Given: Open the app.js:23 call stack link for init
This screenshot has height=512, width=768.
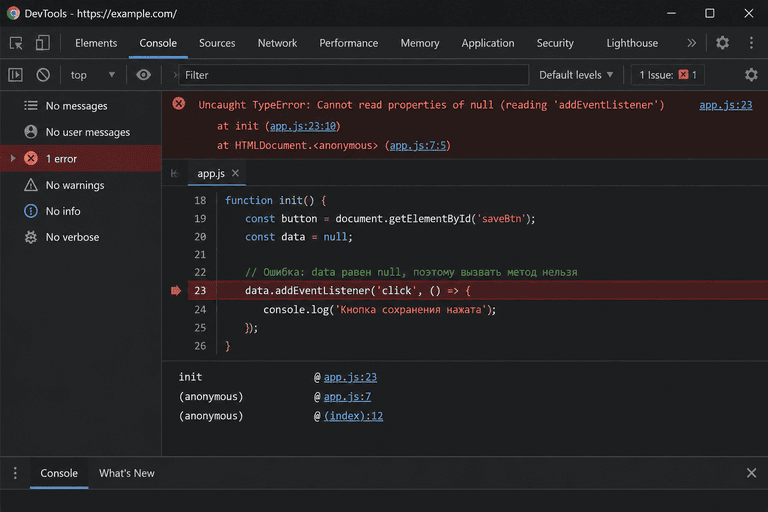Looking at the screenshot, I should (350, 377).
